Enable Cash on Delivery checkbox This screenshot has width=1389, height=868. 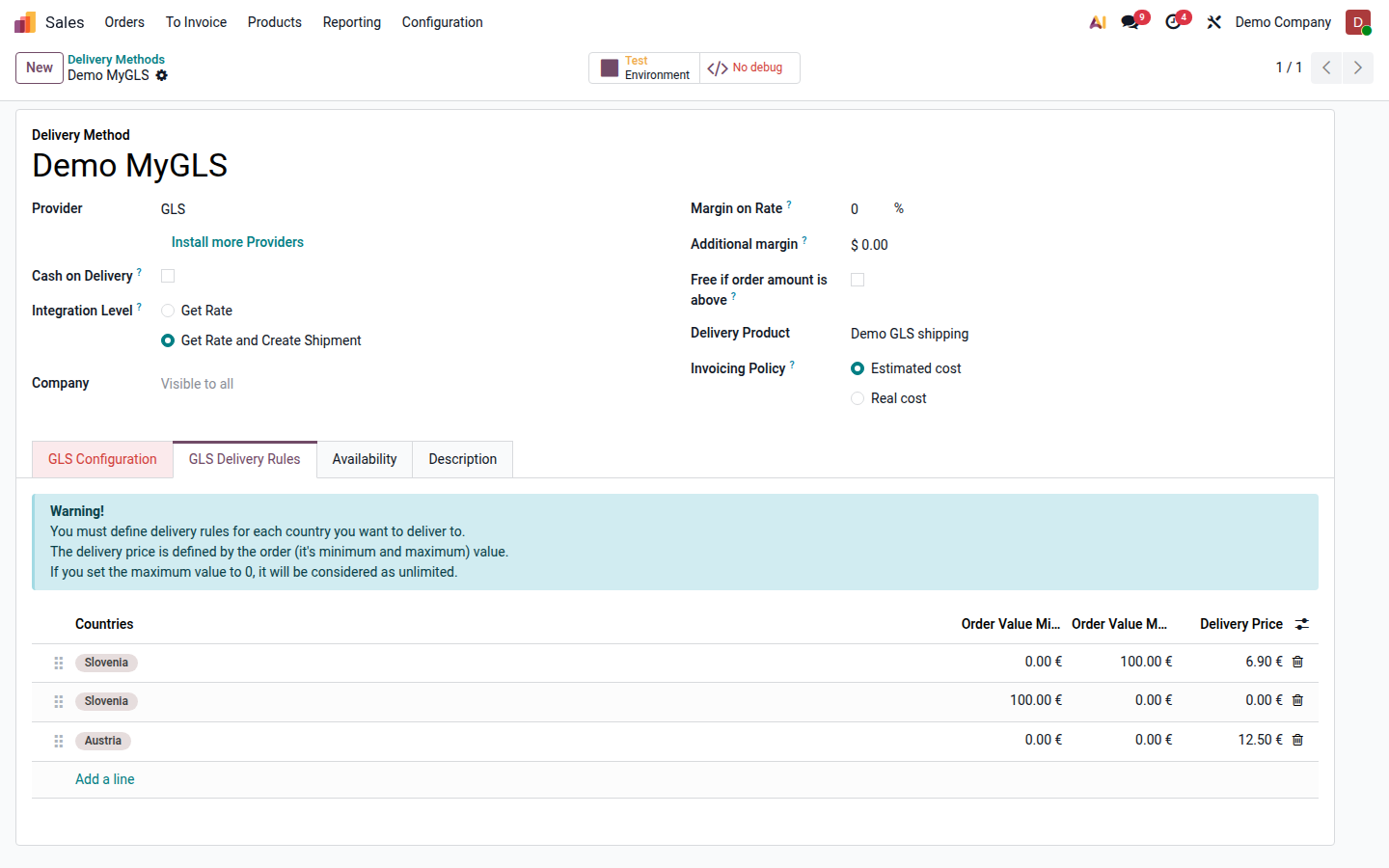tap(168, 276)
